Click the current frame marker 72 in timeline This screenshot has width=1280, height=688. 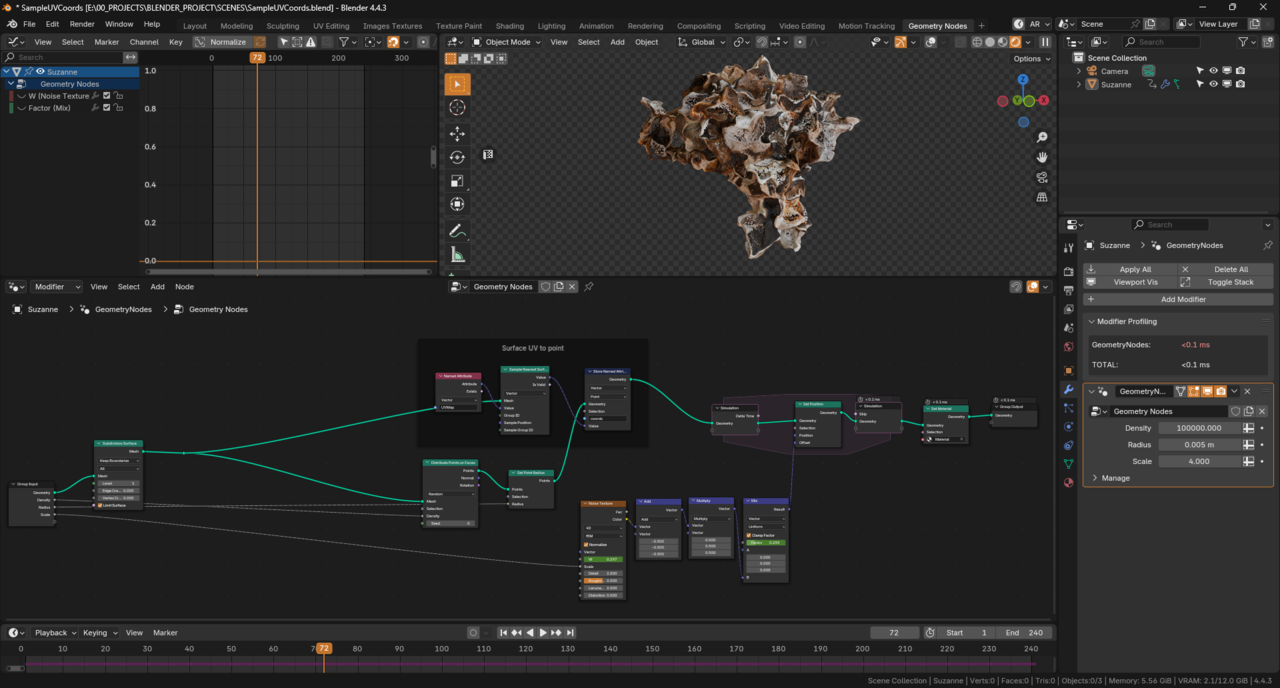[323, 649]
